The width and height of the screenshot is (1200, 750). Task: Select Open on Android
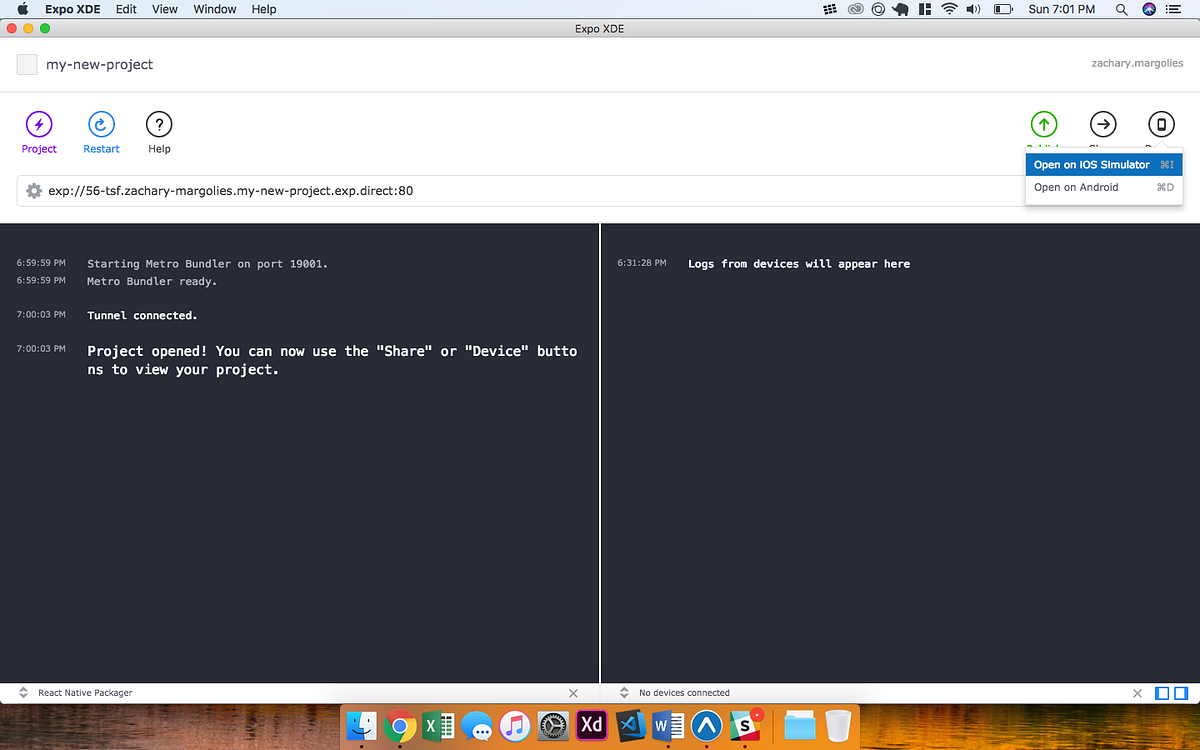(x=1104, y=187)
